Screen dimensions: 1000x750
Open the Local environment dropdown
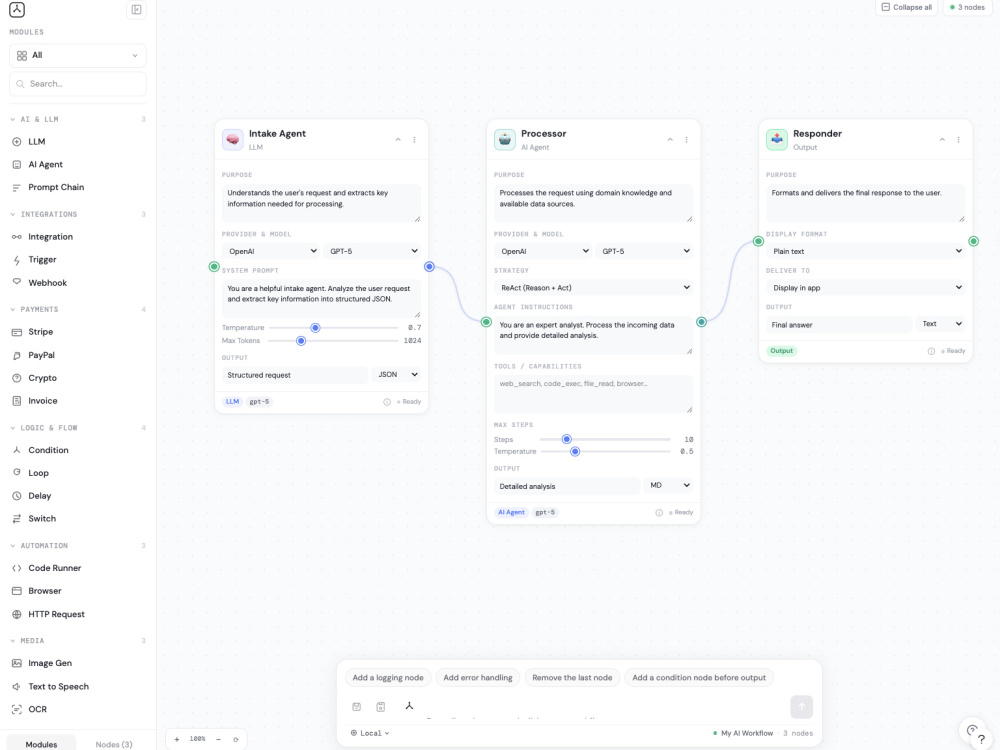point(370,733)
